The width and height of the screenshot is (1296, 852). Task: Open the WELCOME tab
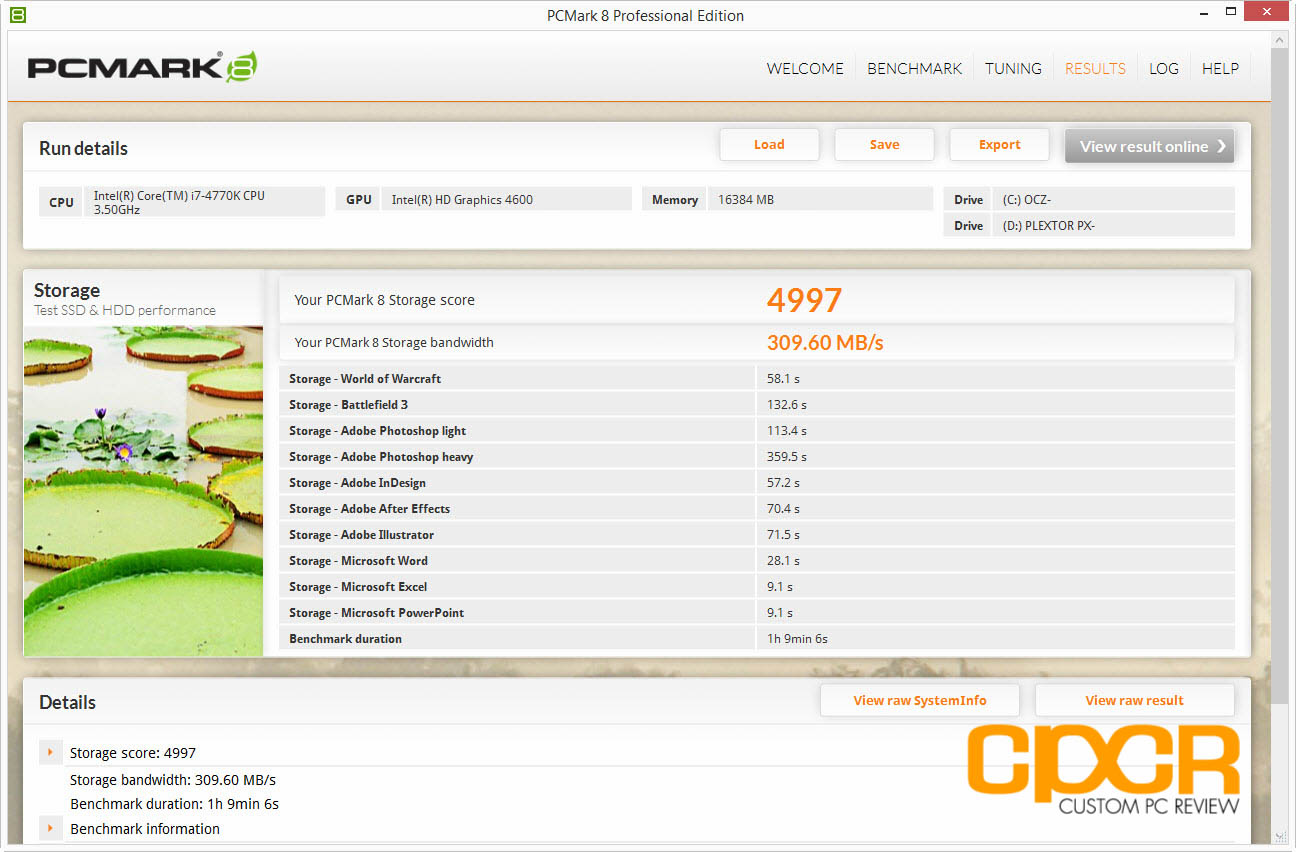(x=805, y=68)
